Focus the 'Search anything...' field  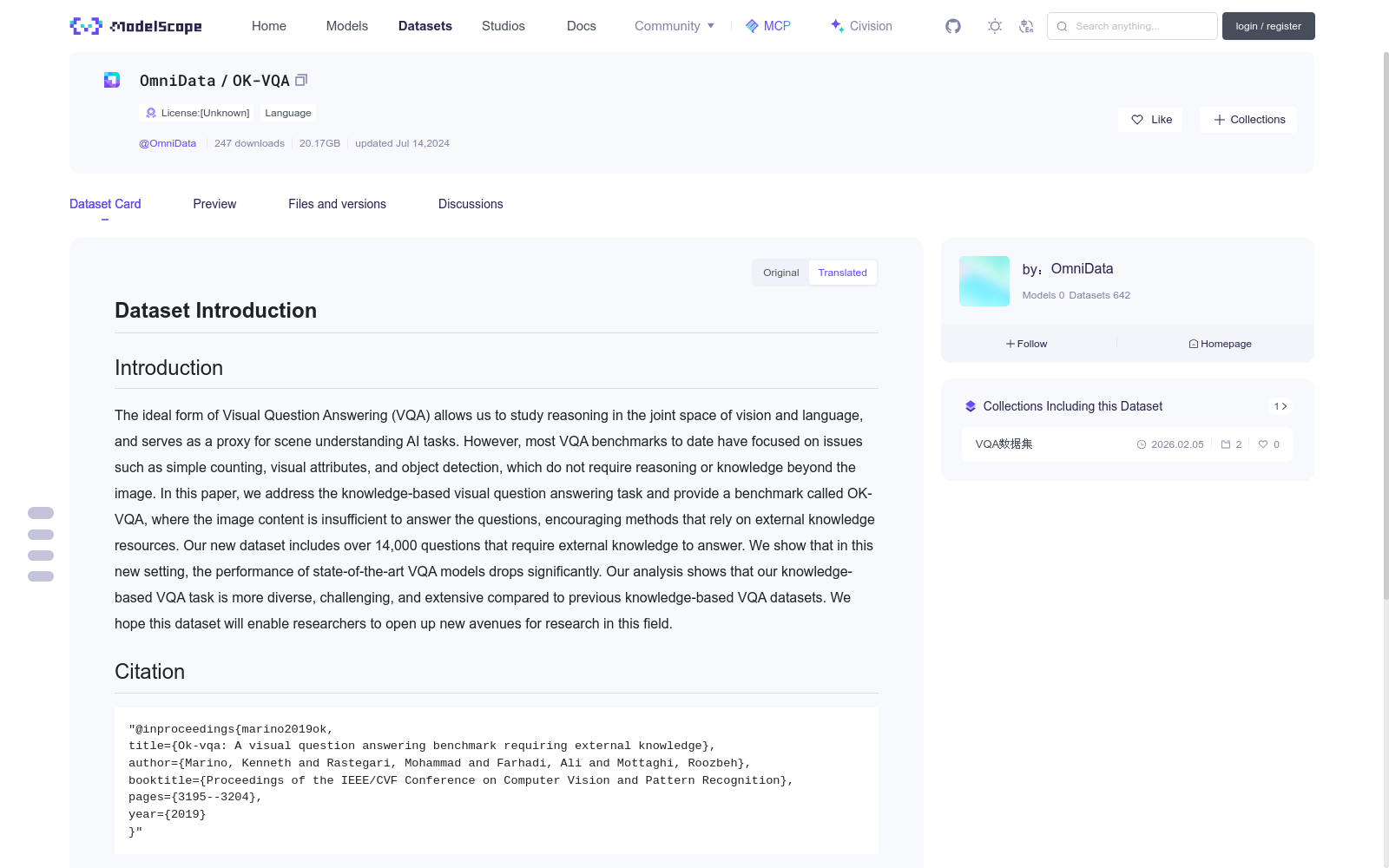coord(1132,26)
